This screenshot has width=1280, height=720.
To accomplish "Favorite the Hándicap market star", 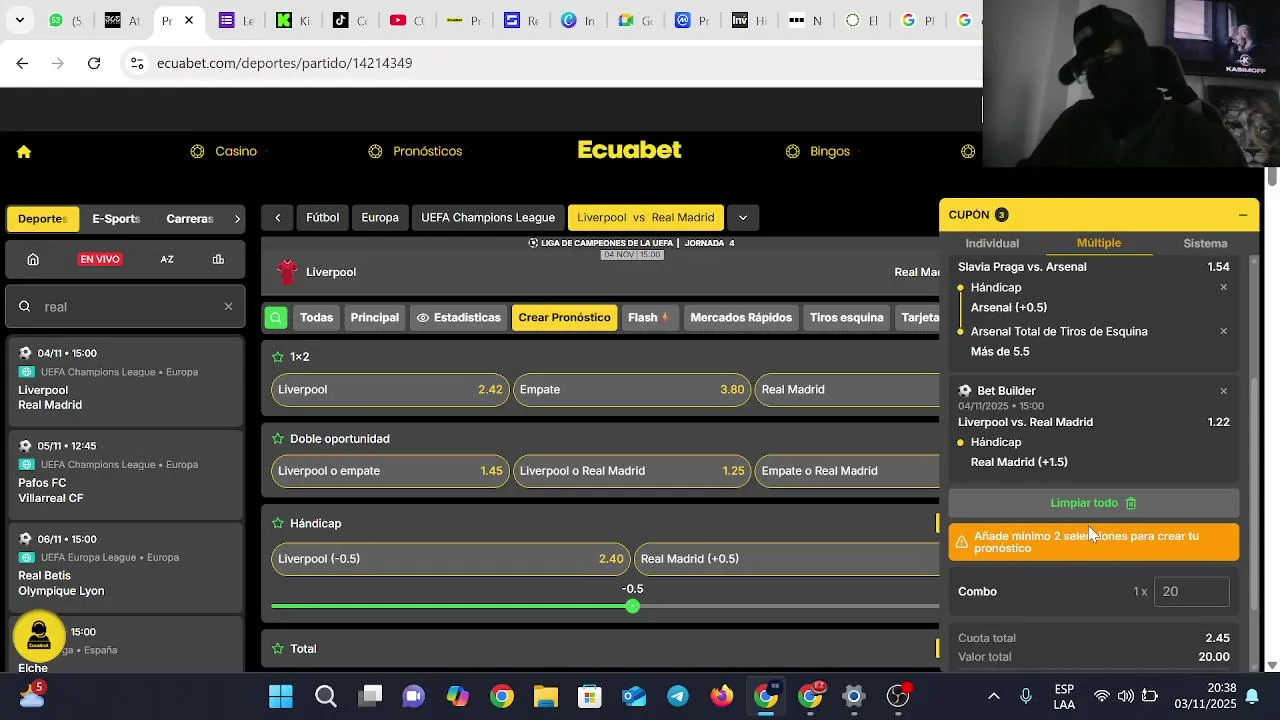I will 278,524.
